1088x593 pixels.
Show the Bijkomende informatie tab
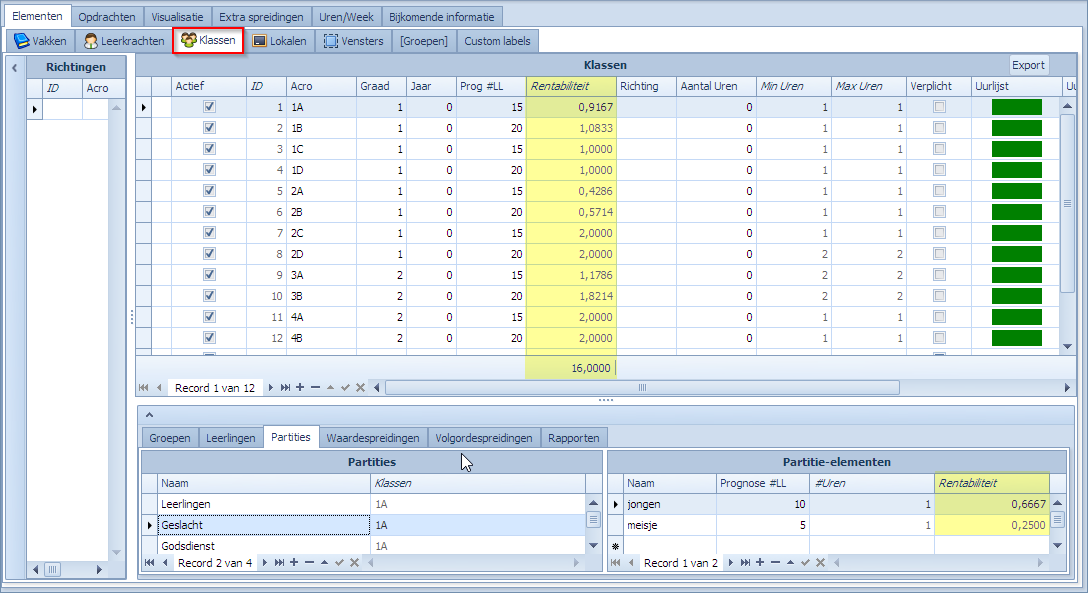[x=442, y=17]
